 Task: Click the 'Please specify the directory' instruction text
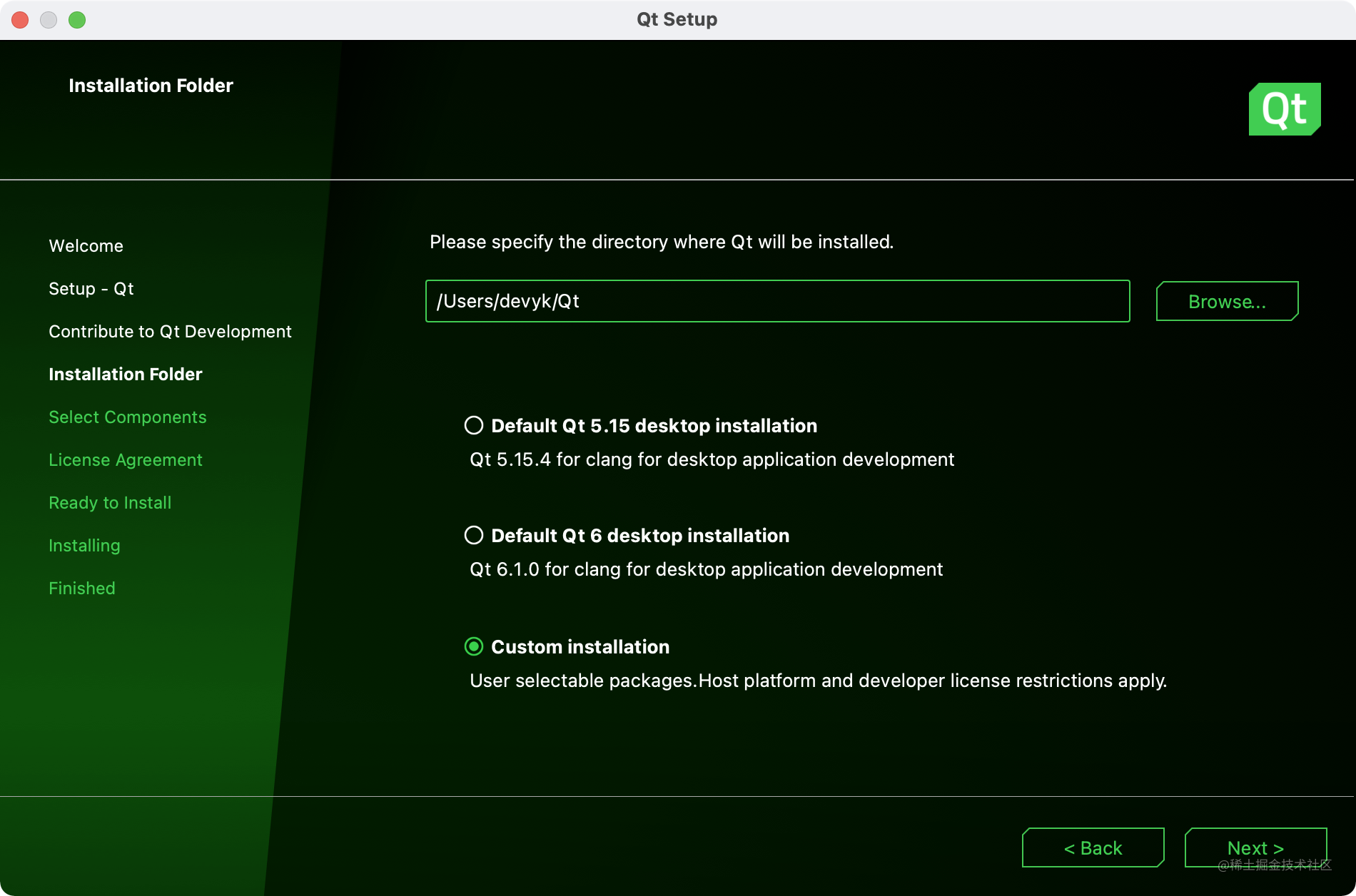coord(662,242)
